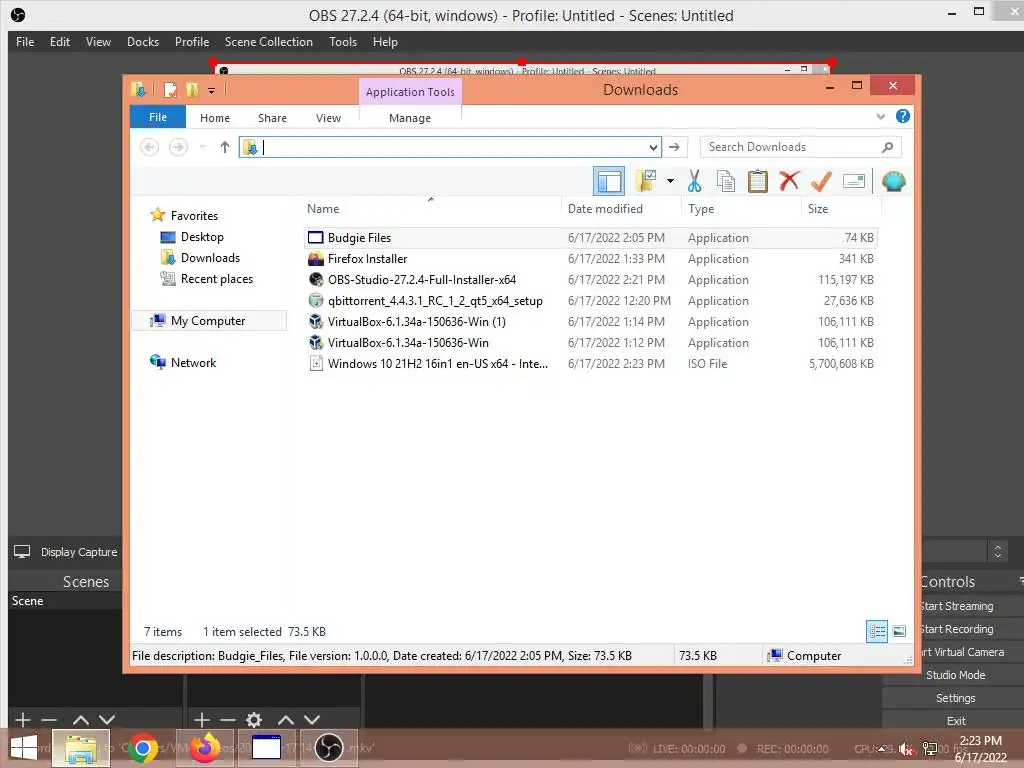1024x768 pixels.
Task: Click the Help question mark icon
Action: (903, 116)
